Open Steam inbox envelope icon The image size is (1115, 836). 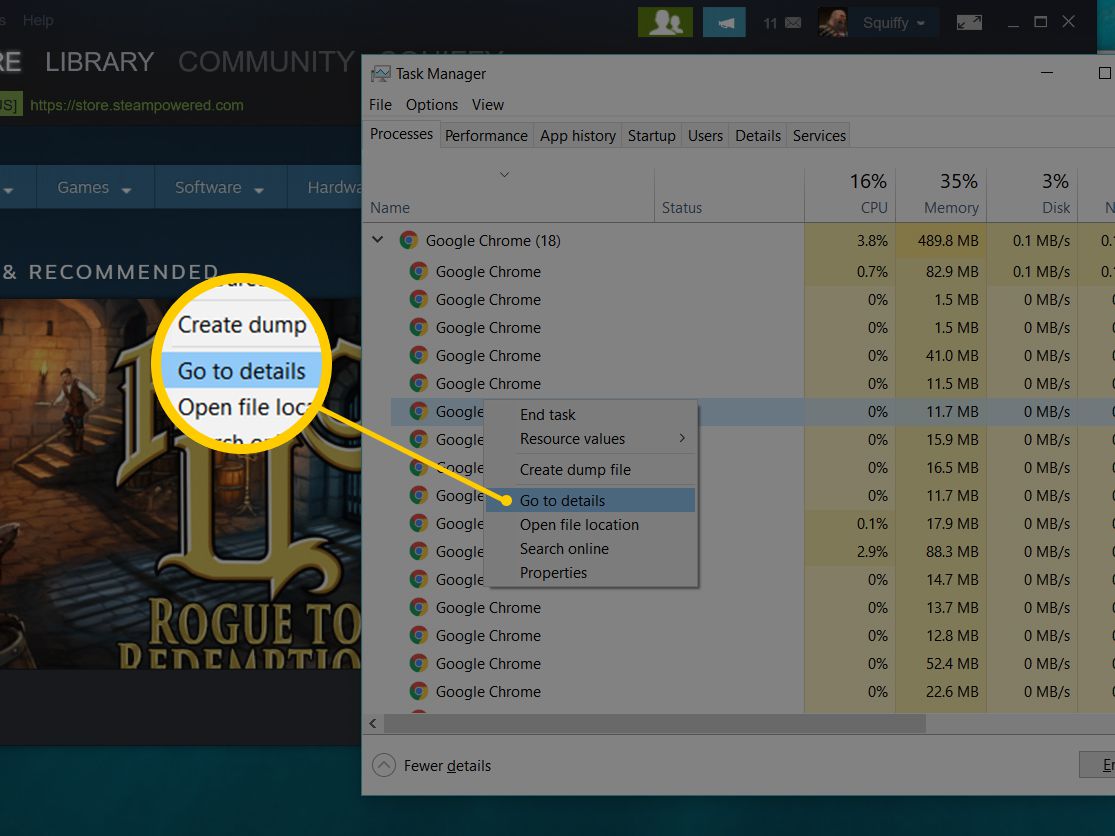pos(792,23)
